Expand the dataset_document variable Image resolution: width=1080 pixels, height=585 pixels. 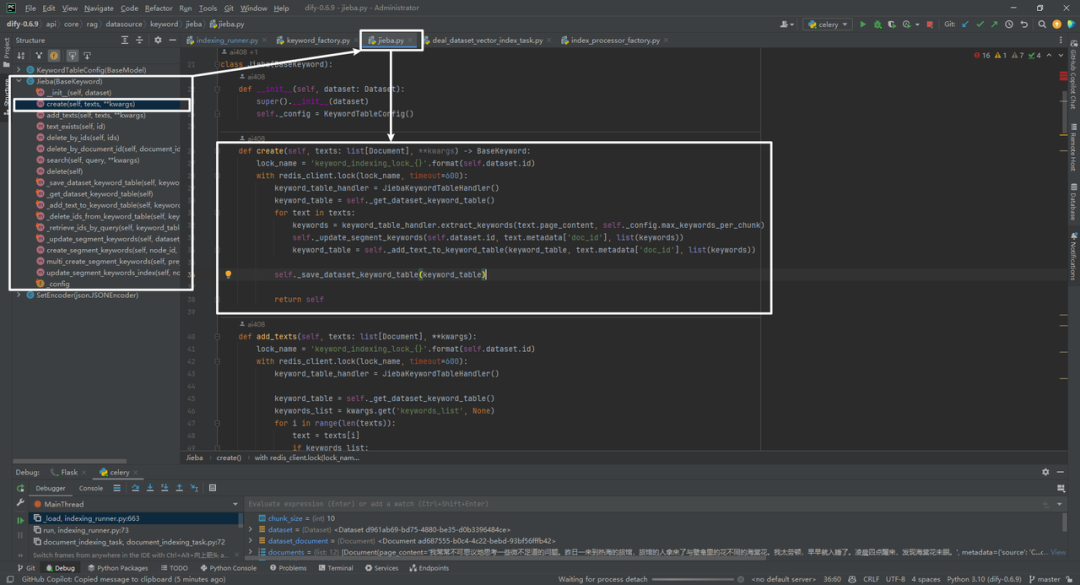251,541
